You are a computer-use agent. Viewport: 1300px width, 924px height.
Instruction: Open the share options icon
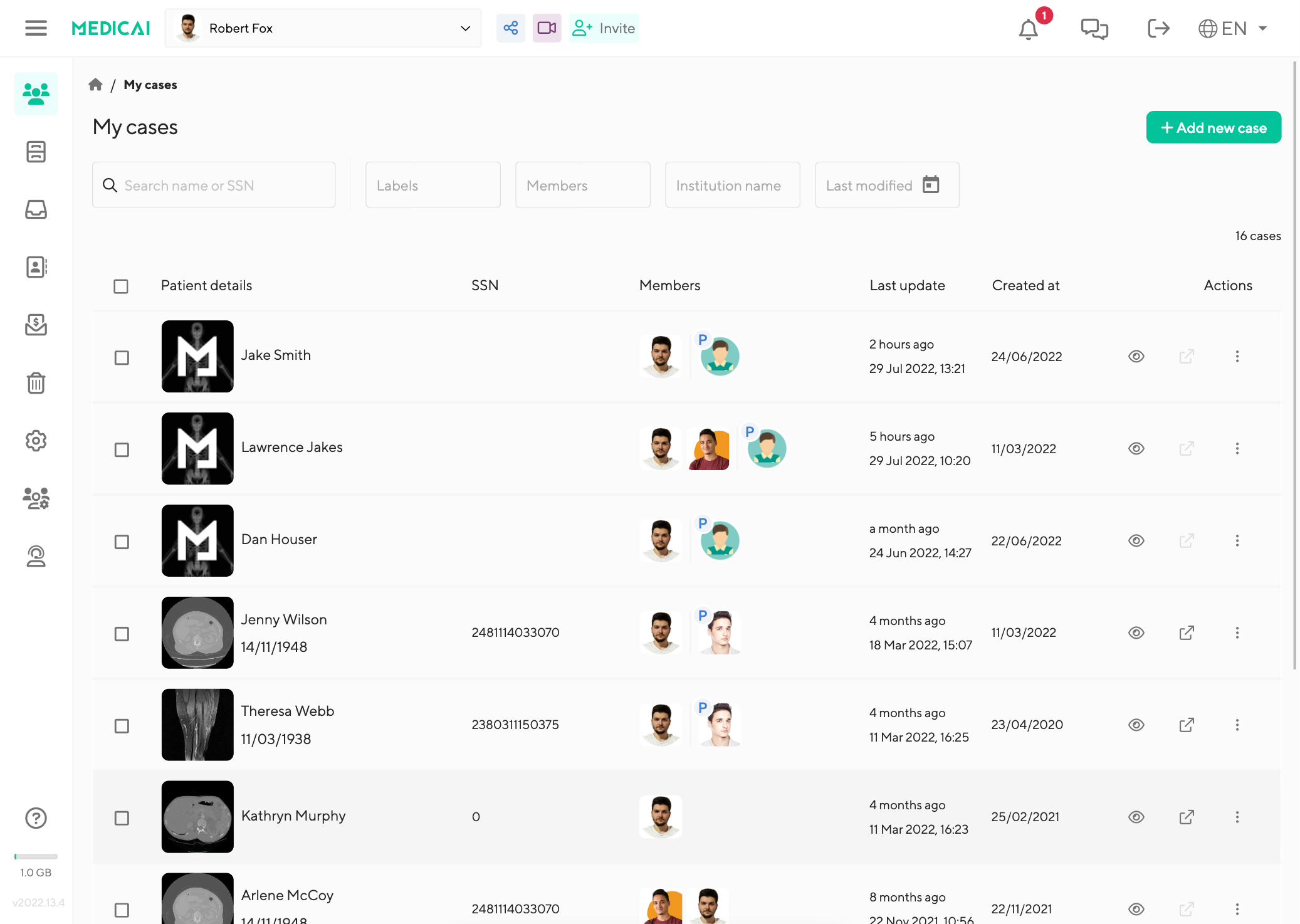click(510, 28)
